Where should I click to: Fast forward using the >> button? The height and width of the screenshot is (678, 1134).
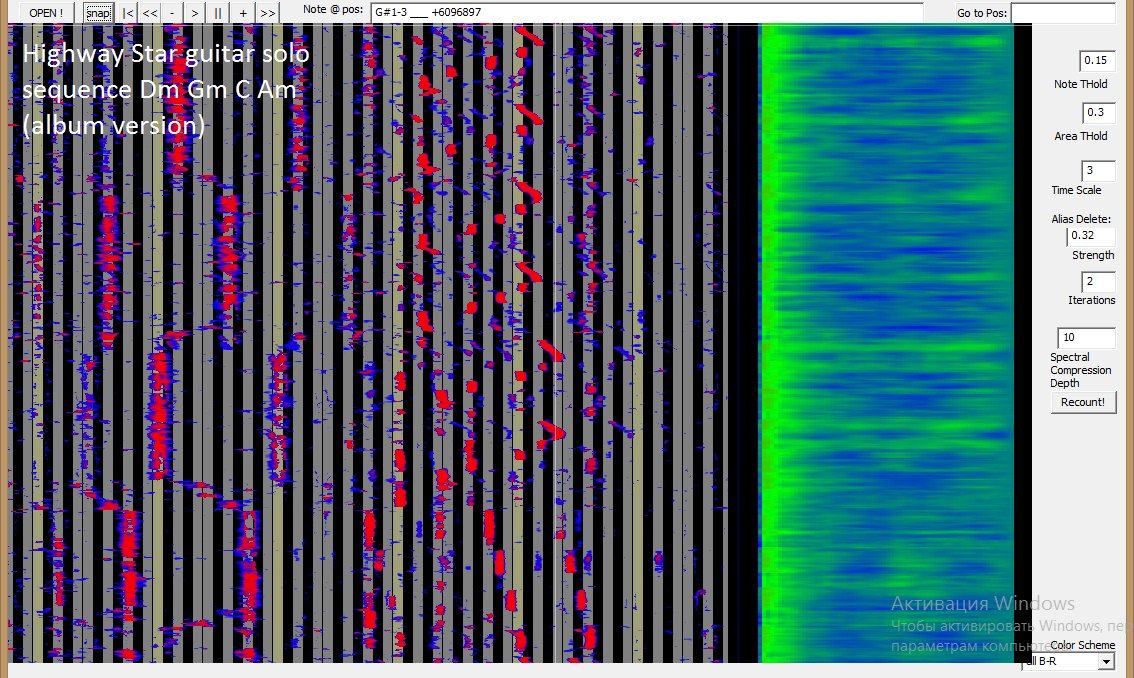coord(267,13)
